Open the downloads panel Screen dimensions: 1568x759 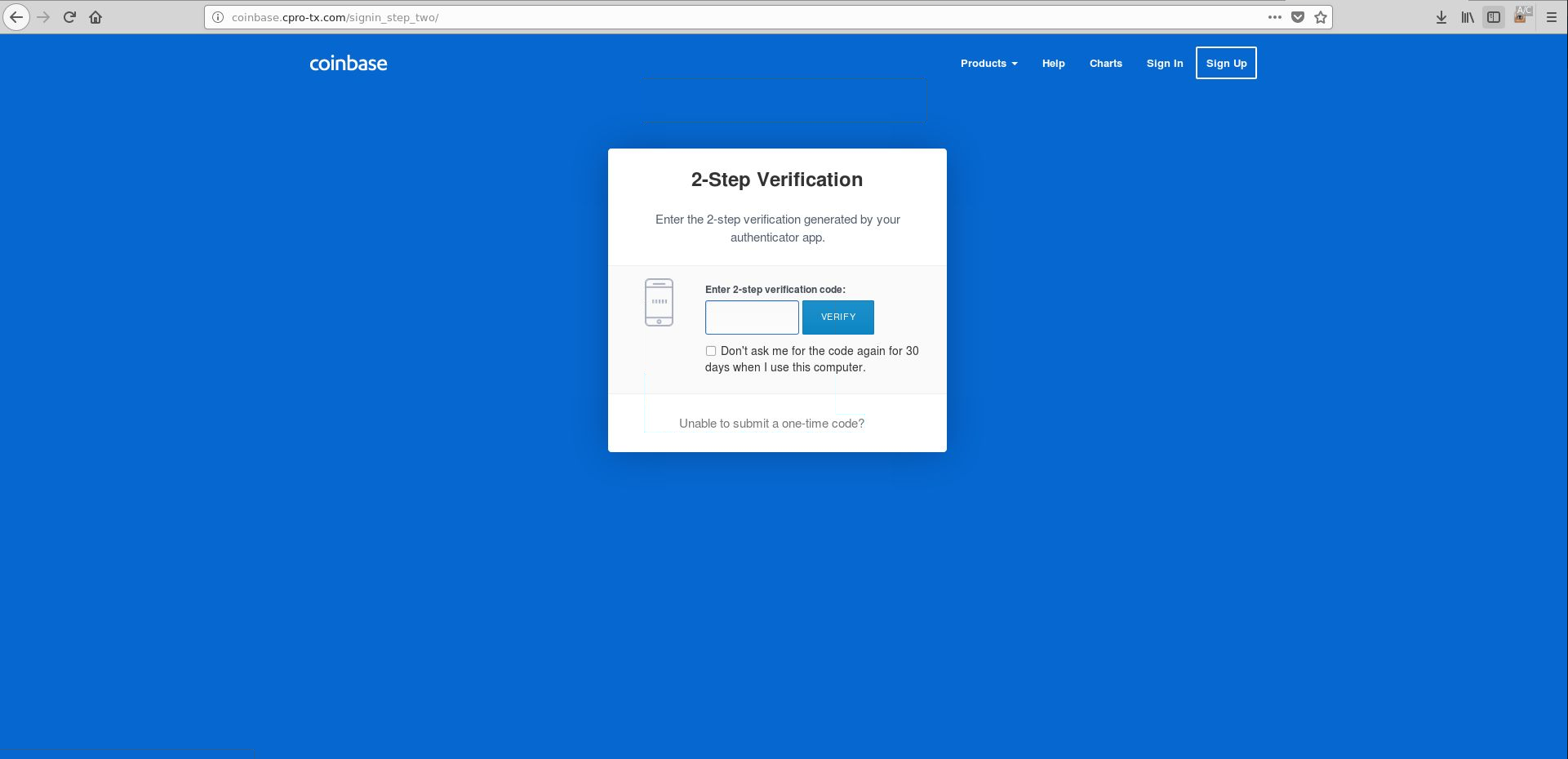click(x=1441, y=17)
